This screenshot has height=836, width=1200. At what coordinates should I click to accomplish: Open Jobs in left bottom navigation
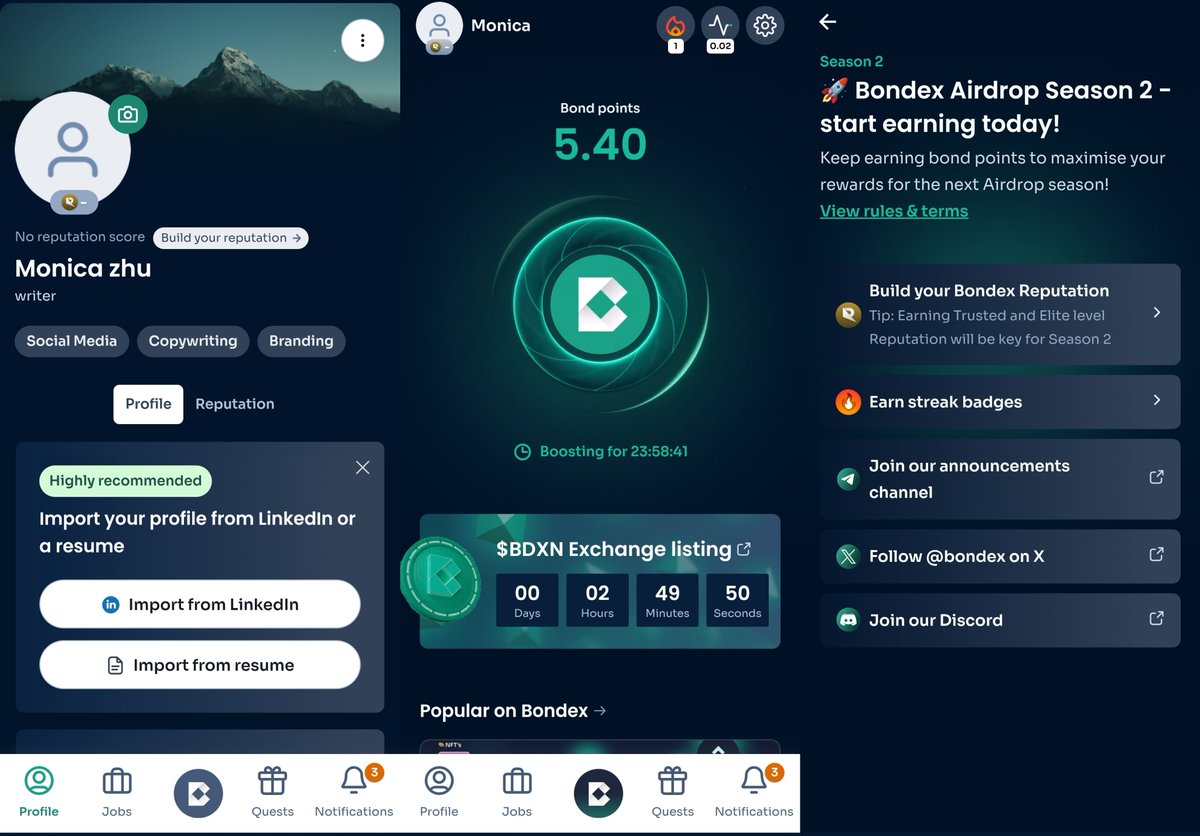(117, 792)
